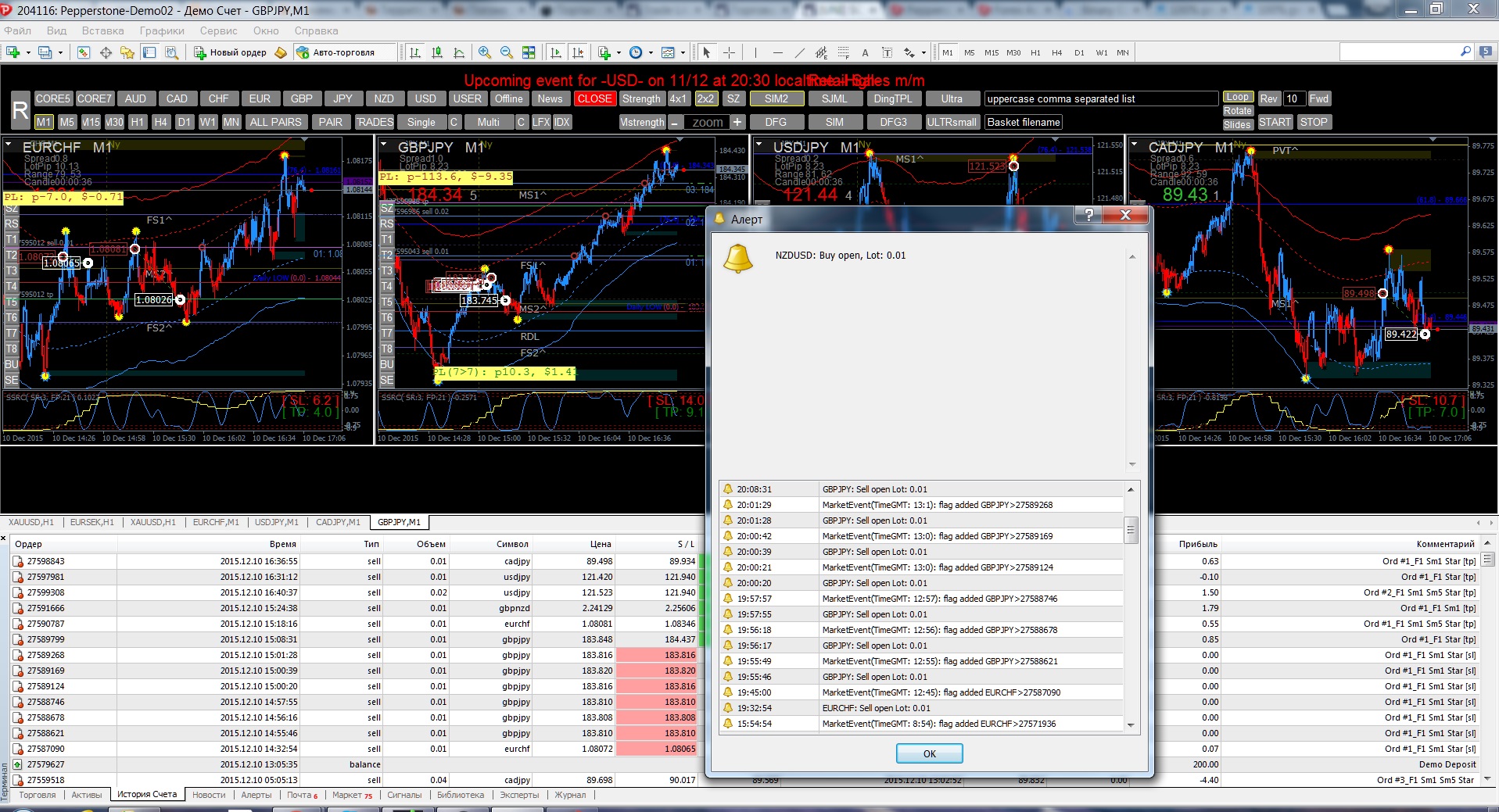This screenshot has height=812, width=1499.
Task: Click the Basket filename input field
Action: coord(1024,122)
